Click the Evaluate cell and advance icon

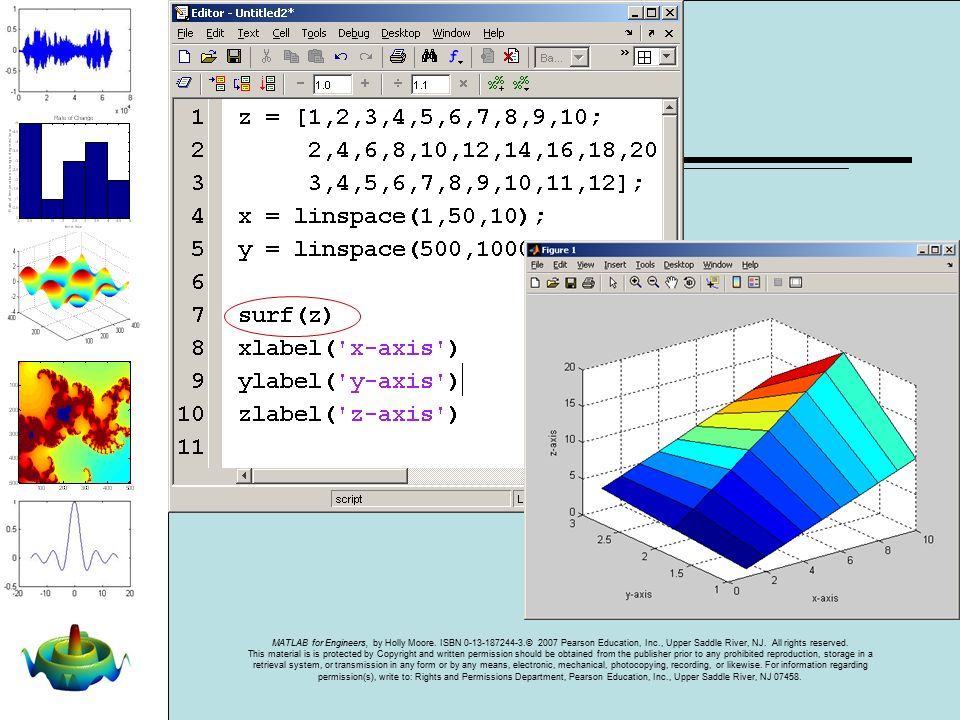[242, 83]
